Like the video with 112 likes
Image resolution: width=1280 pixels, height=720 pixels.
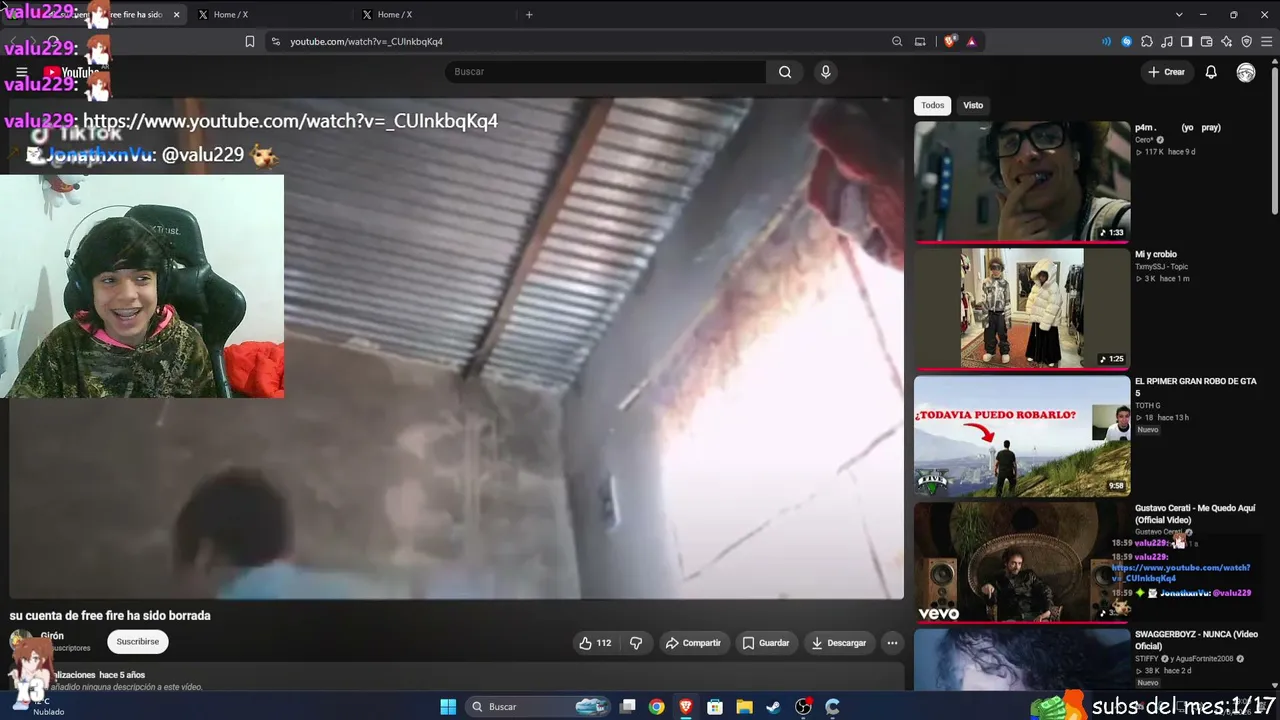[x=594, y=643]
